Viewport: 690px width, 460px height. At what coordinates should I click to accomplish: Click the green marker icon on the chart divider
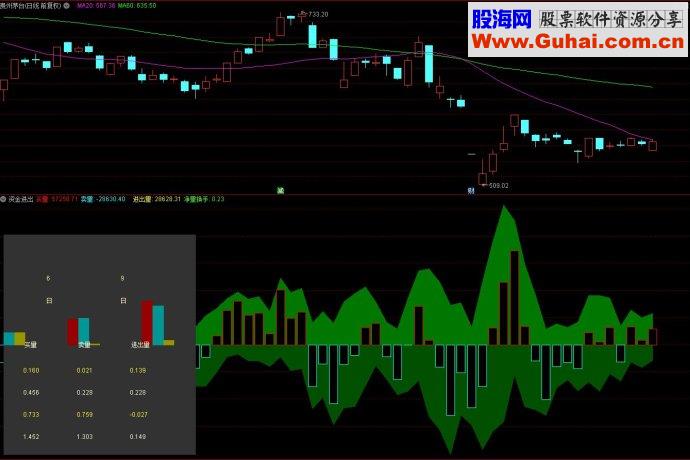[281, 191]
